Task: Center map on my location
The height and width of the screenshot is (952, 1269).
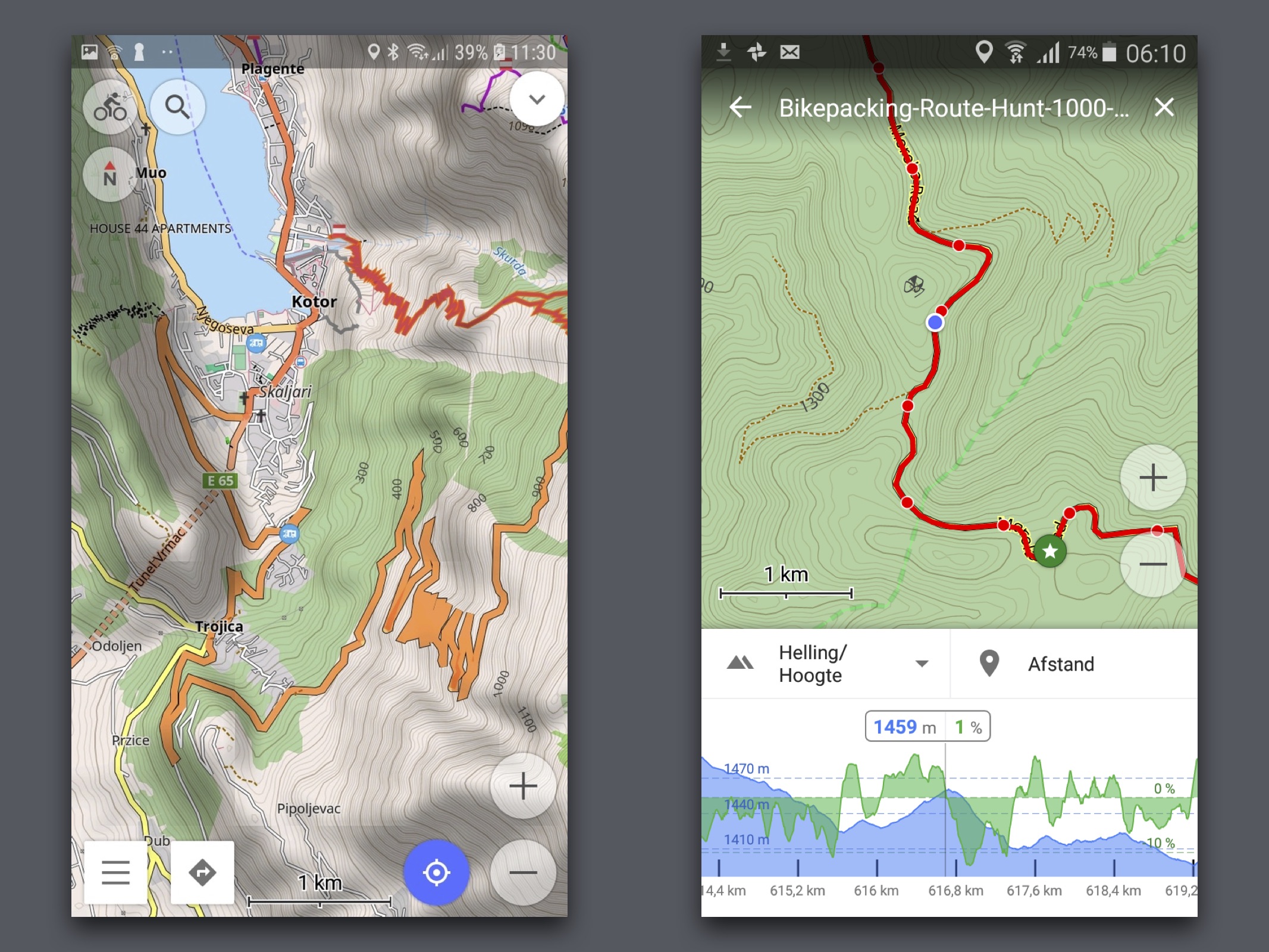Action: pos(436,872)
